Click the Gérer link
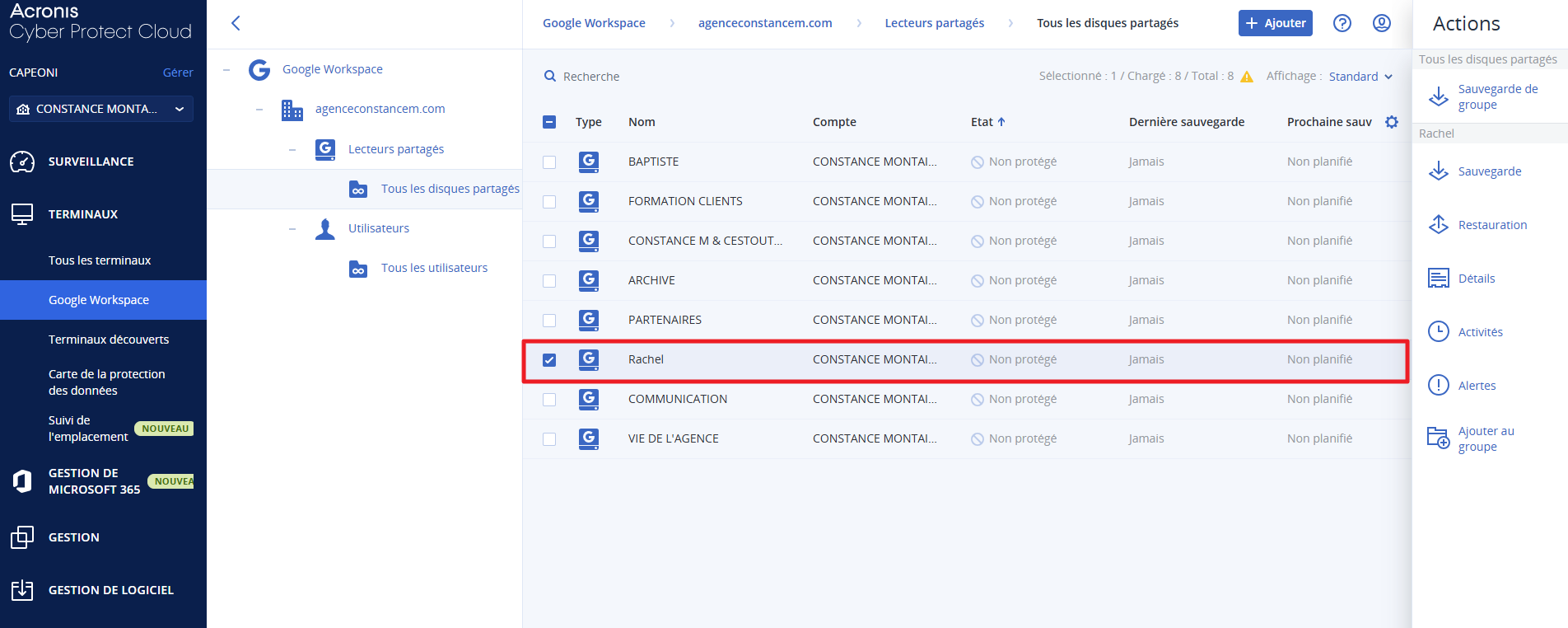The height and width of the screenshot is (628, 1568). [178, 73]
